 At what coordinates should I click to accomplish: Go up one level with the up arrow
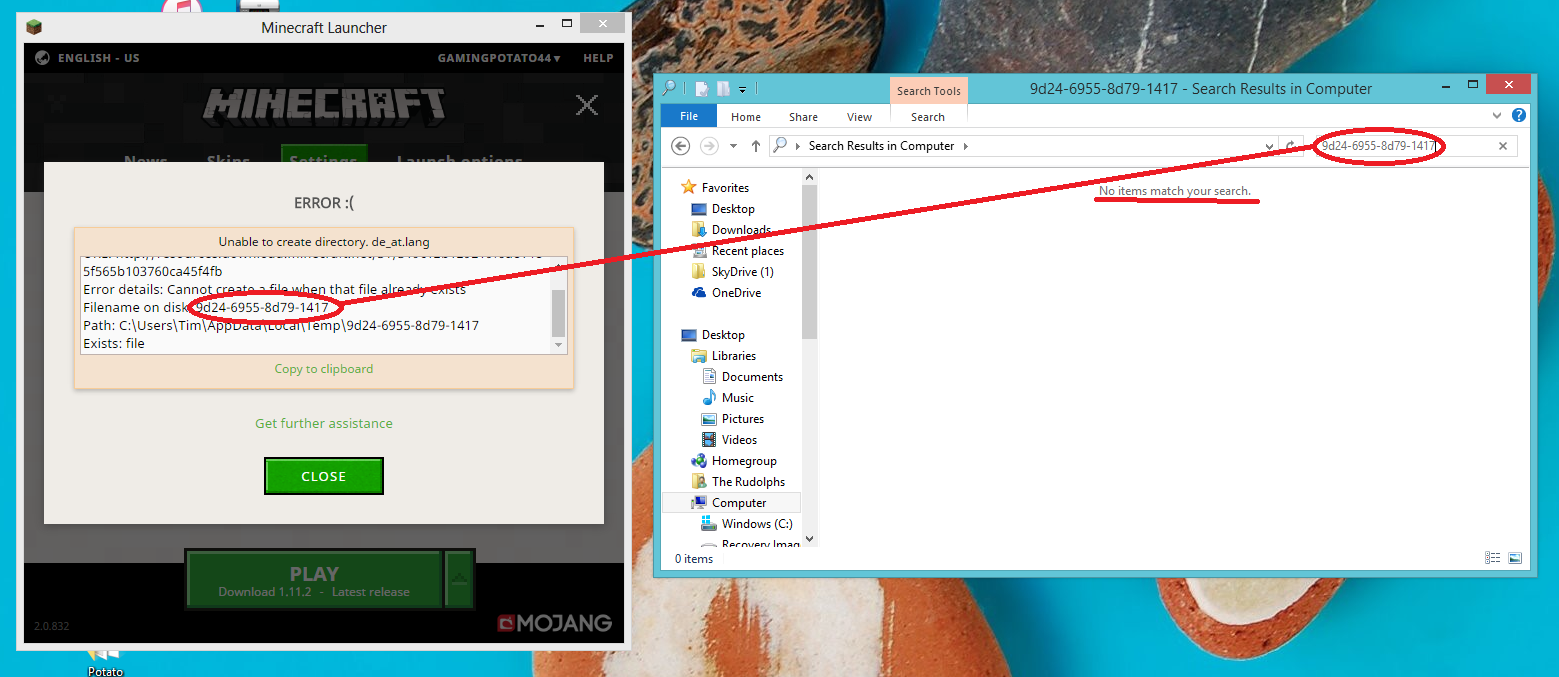[755, 146]
